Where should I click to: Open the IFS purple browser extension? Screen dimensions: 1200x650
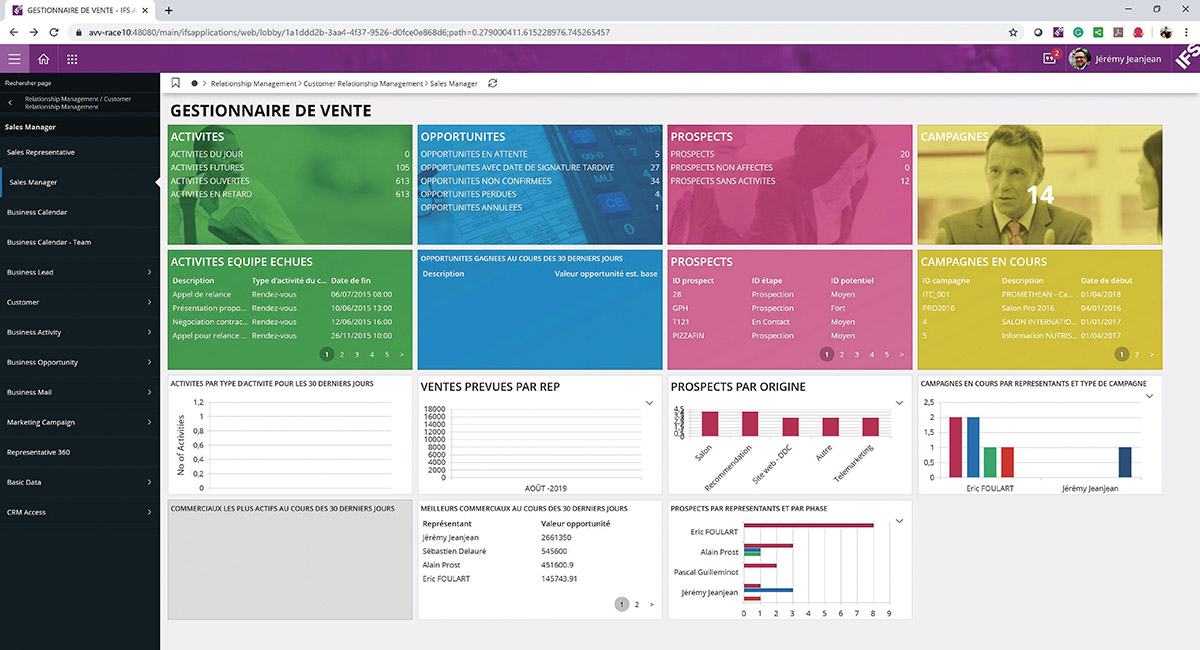(x=1058, y=32)
